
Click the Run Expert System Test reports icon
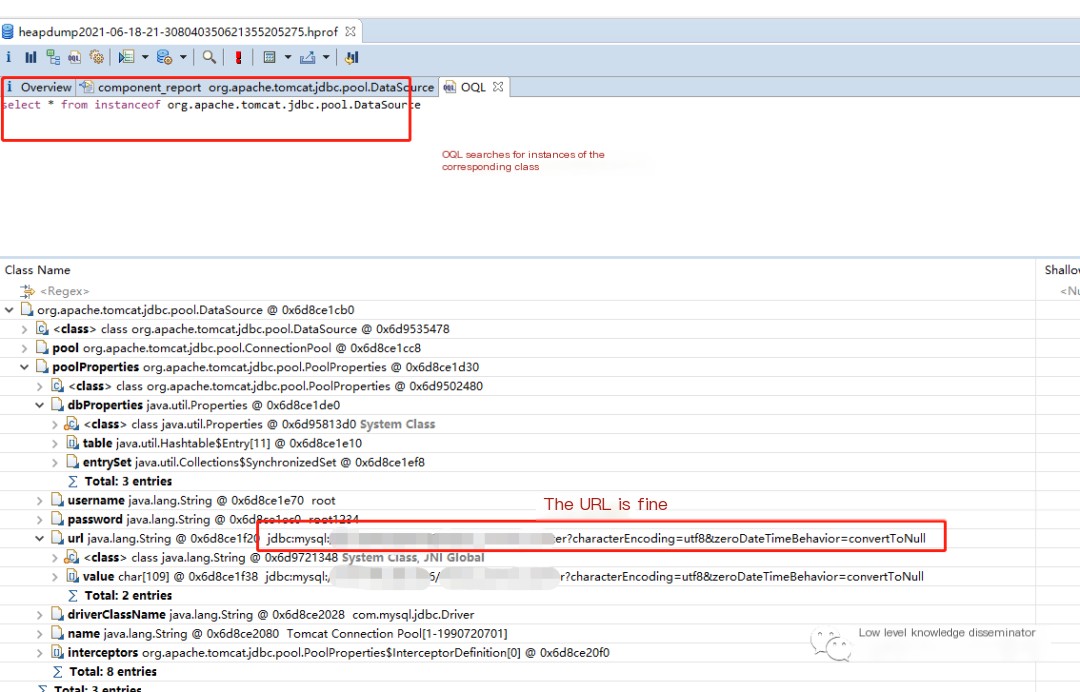pos(126,57)
